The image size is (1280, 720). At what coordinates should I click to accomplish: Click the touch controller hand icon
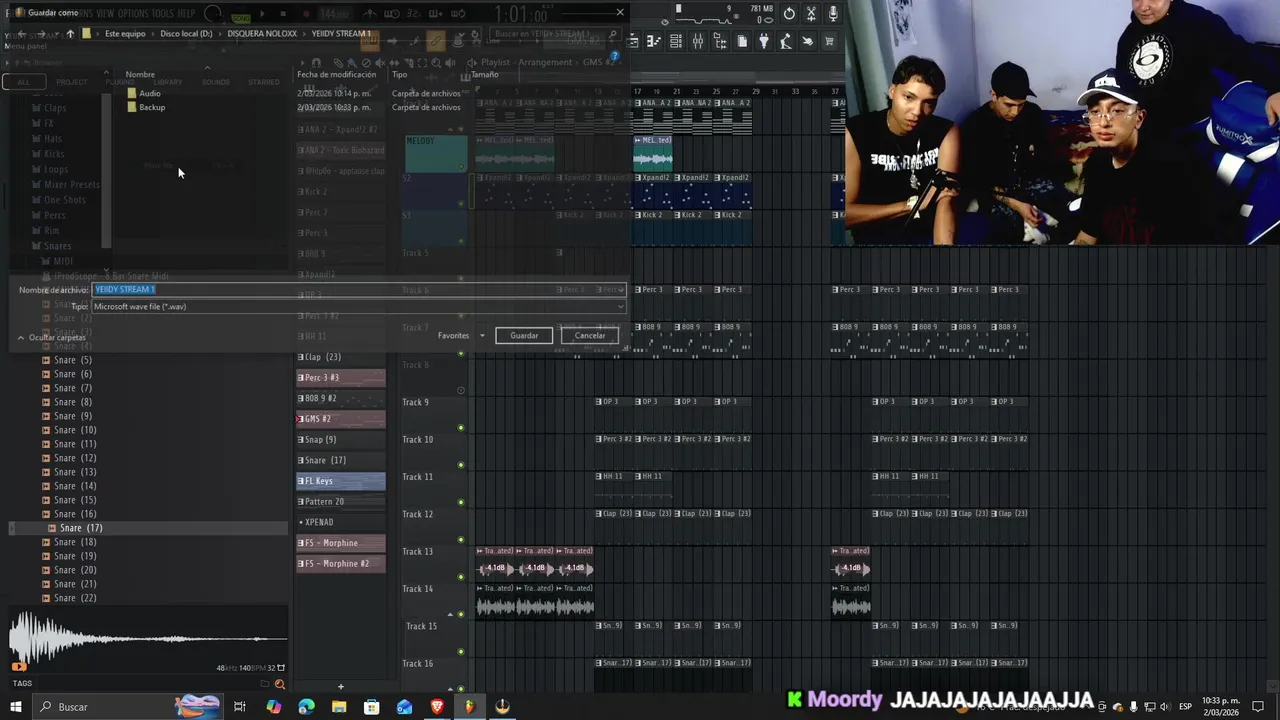pyautogui.click(x=808, y=41)
